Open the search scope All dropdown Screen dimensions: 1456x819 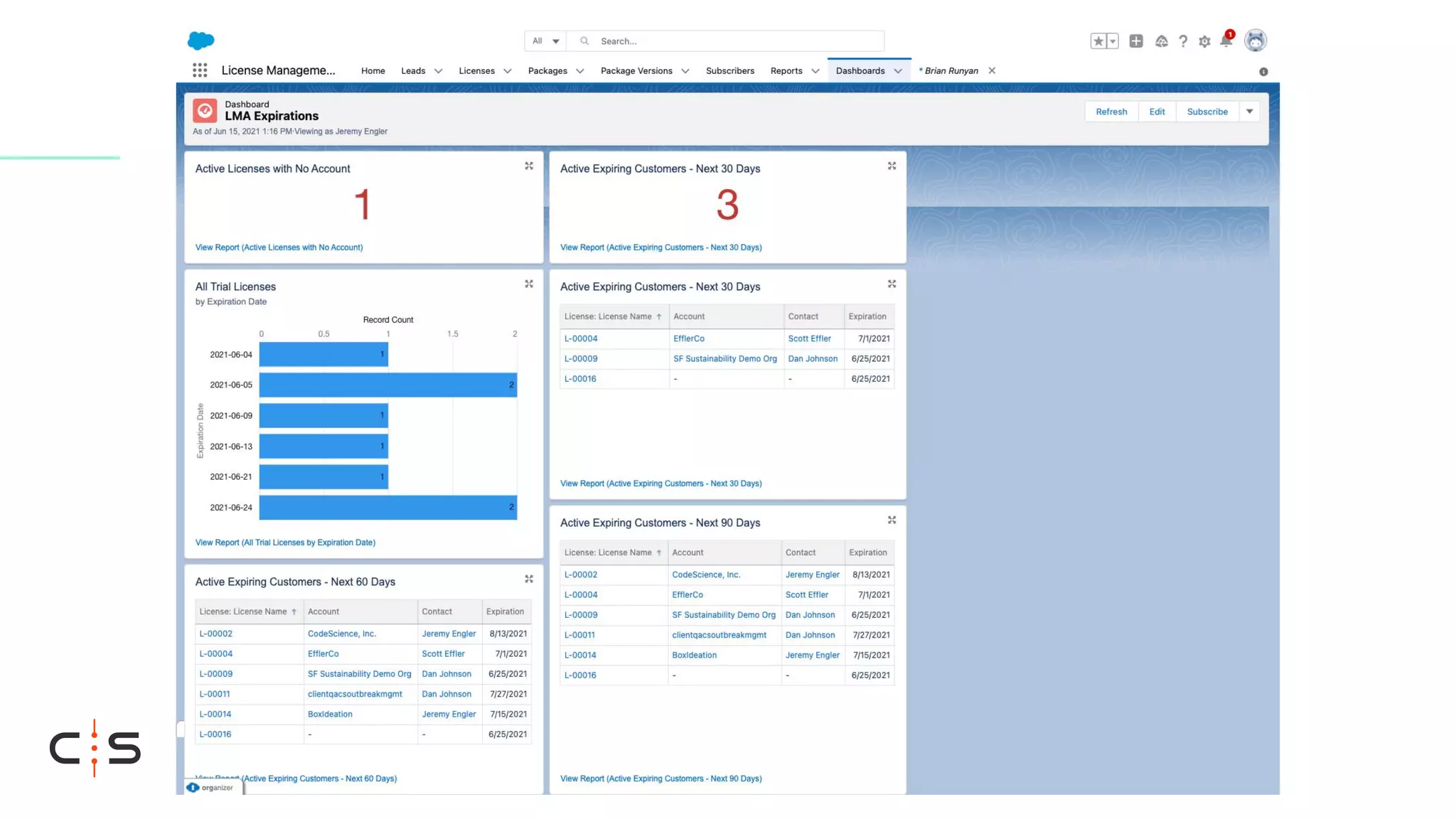546,41
